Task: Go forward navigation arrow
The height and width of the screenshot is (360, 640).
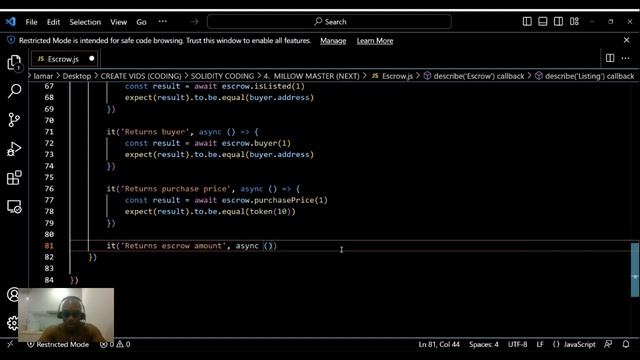Action: coord(194,22)
